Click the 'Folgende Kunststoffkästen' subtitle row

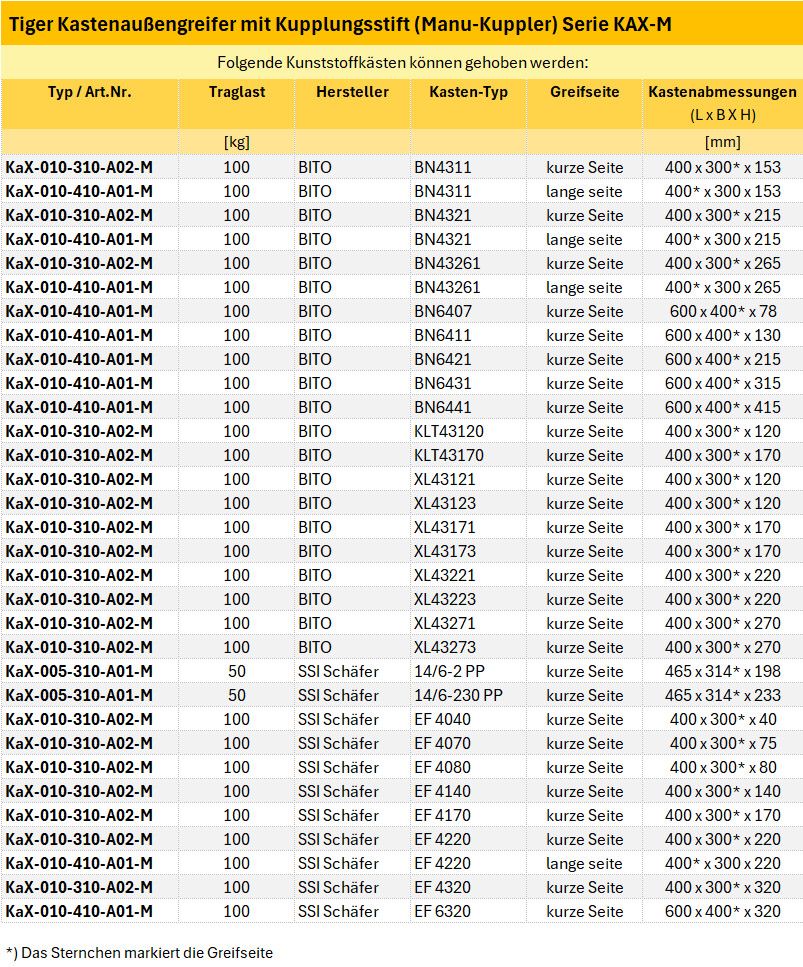coord(402,63)
